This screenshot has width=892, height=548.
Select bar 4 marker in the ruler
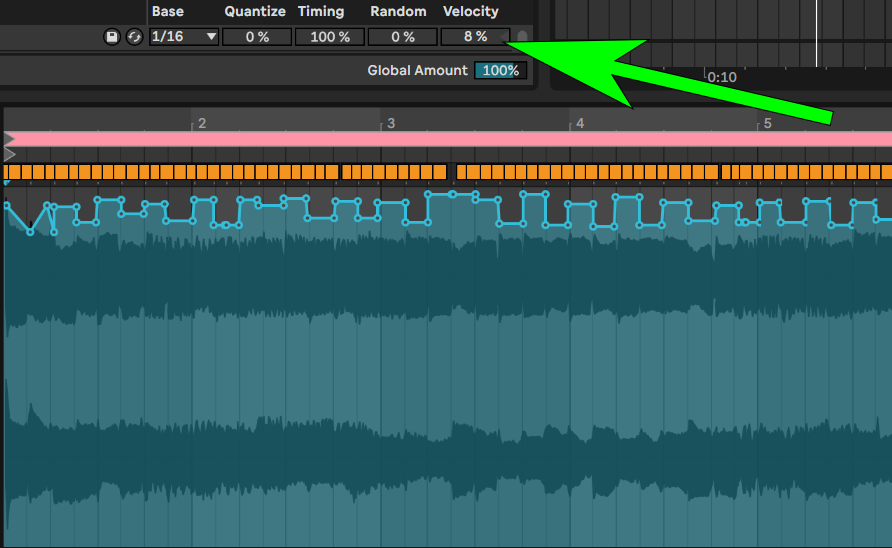(578, 123)
